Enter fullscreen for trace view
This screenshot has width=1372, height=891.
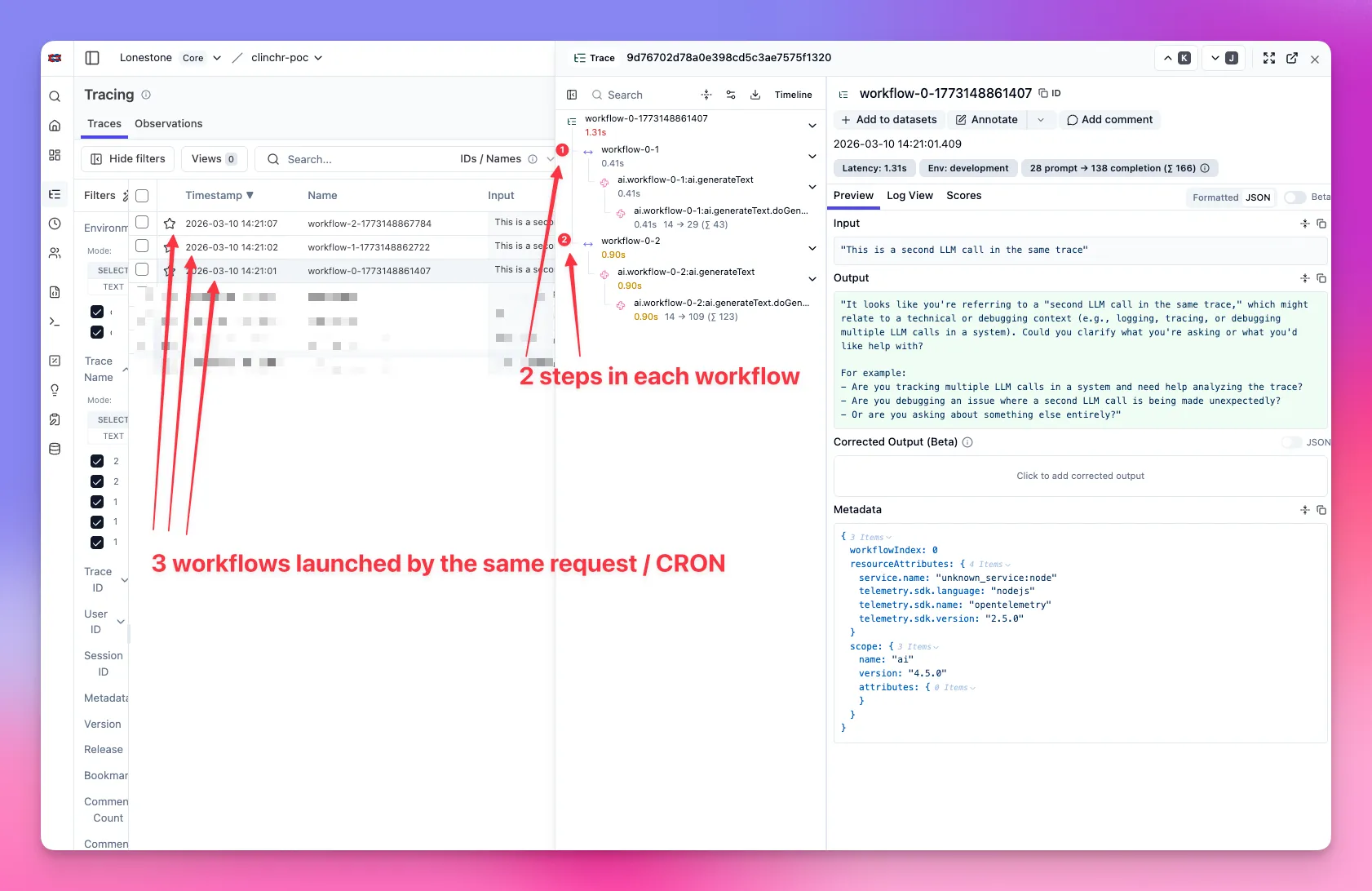coord(1269,58)
